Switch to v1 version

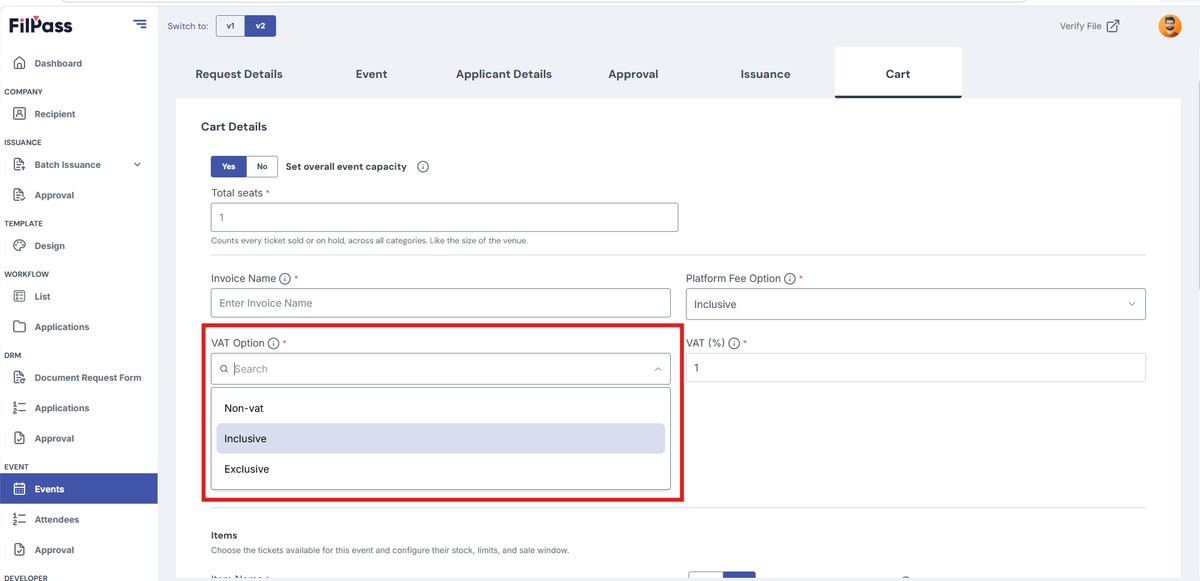(230, 26)
